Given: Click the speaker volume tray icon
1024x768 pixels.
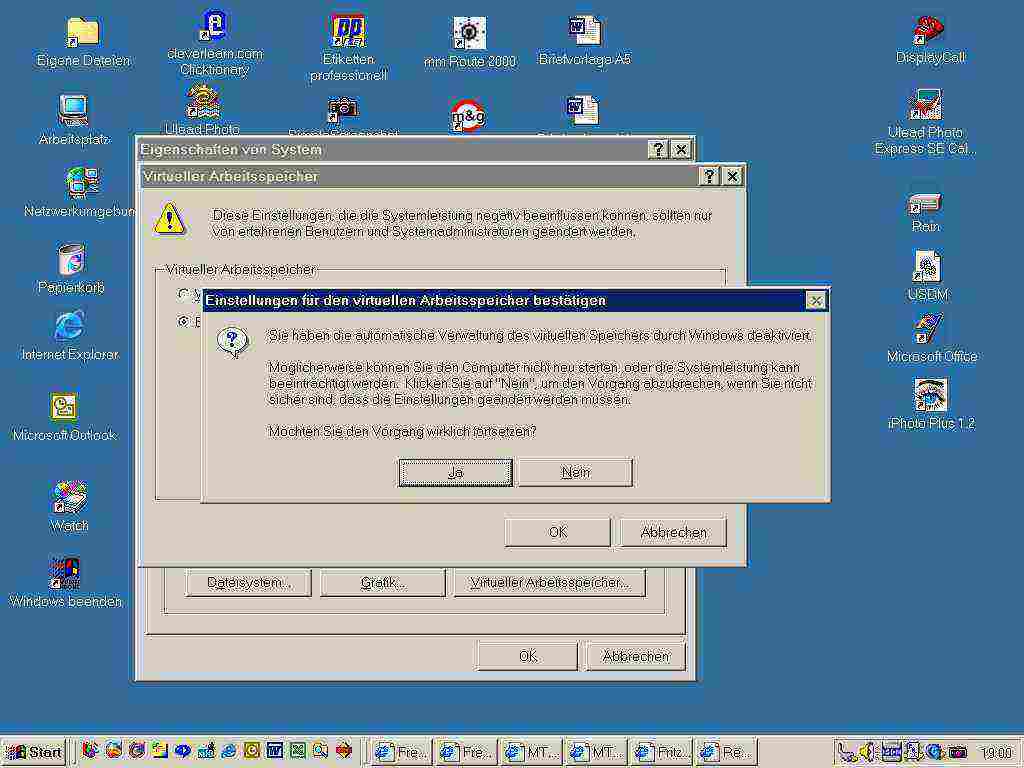Looking at the screenshot, I should (867, 752).
